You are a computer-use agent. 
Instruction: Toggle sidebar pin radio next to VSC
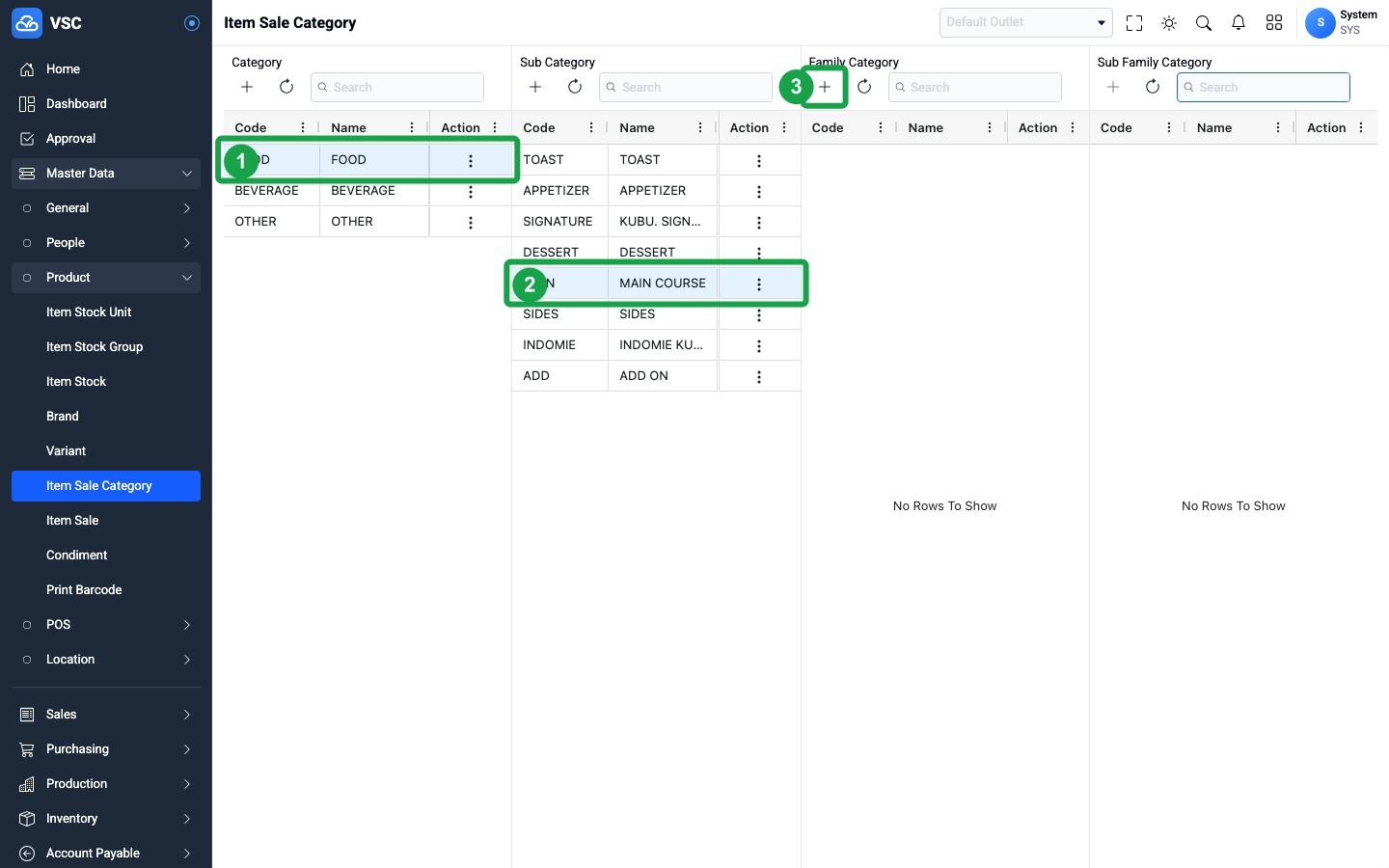point(192,23)
